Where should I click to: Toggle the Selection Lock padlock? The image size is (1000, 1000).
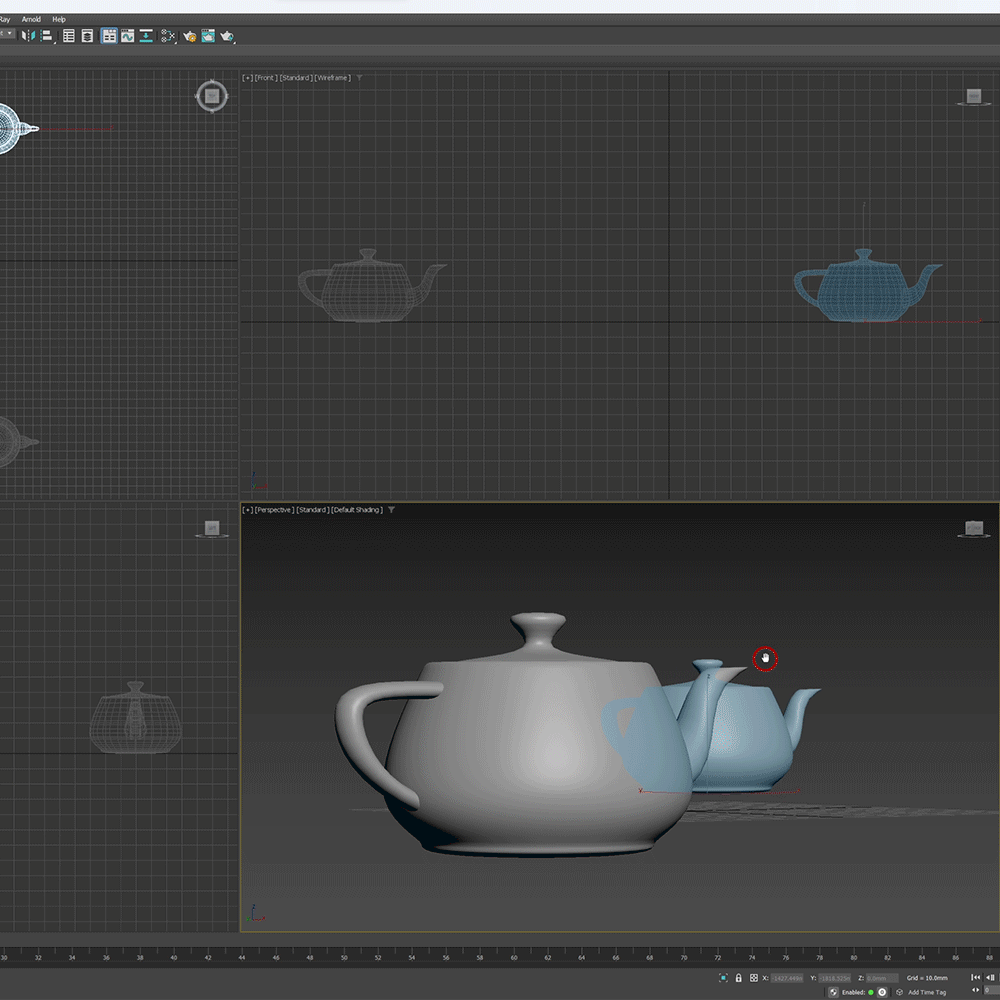pyautogui.click(x=738, y=978)
